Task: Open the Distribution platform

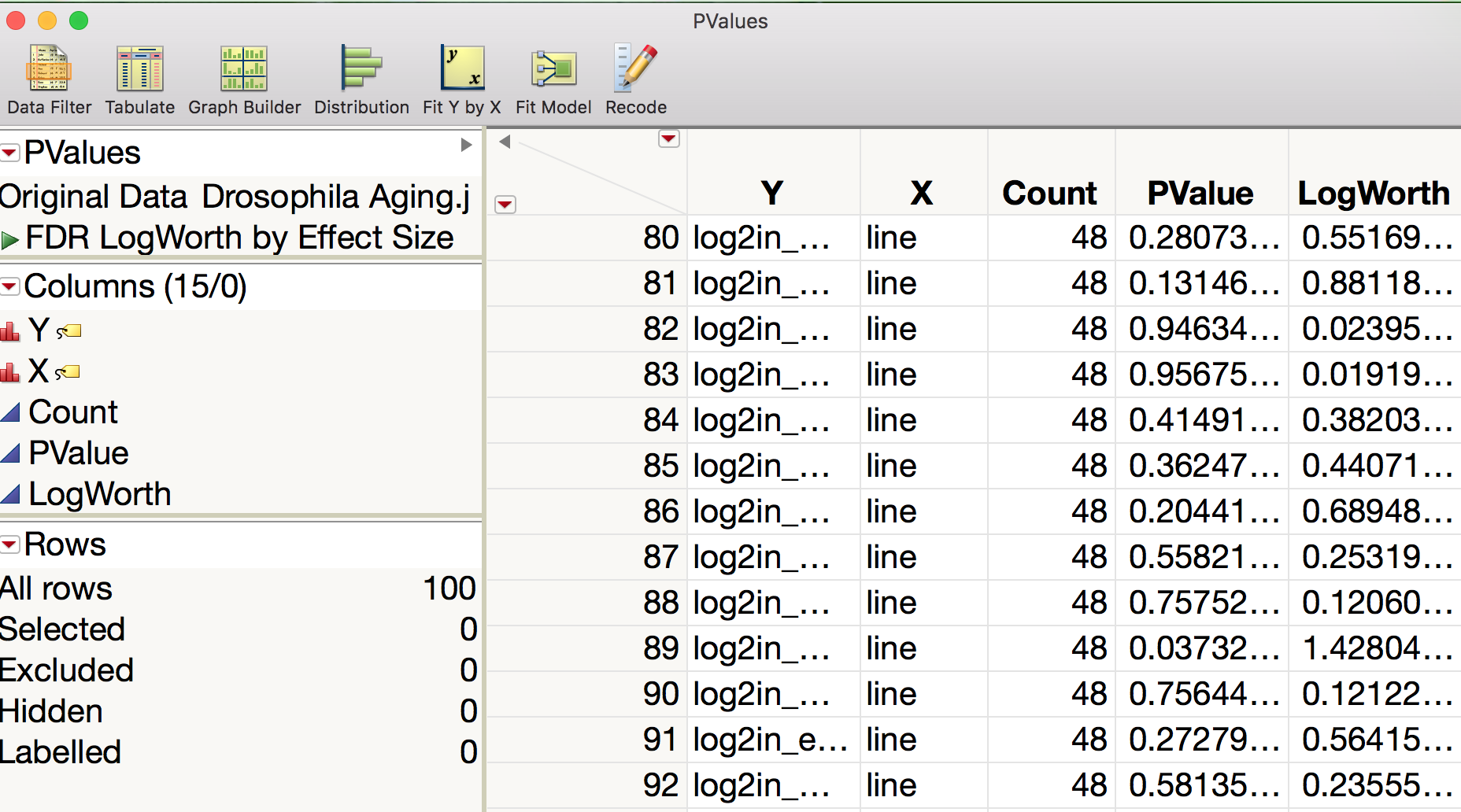Action: 361,75
